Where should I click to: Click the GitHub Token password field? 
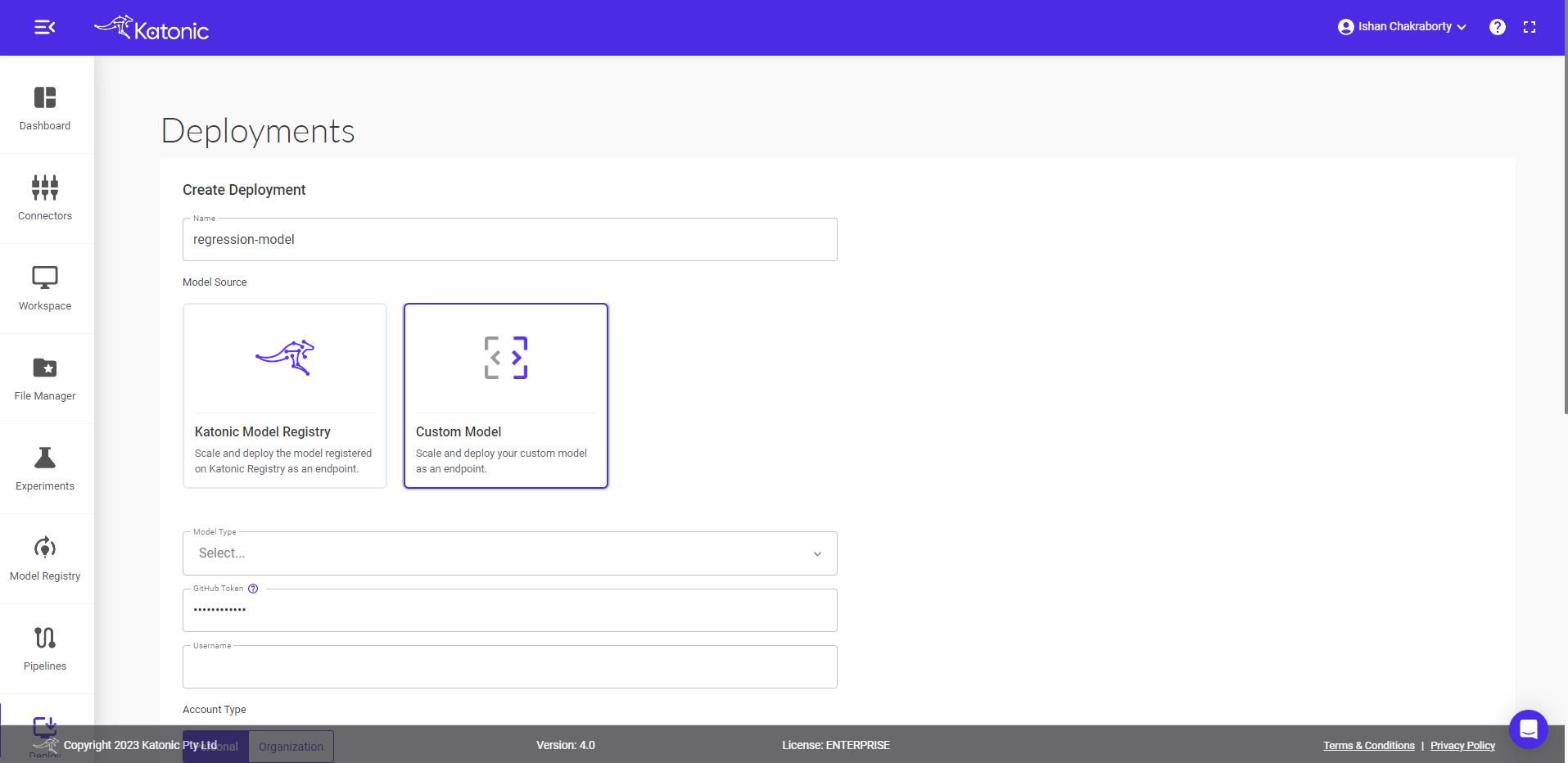point(510,611)
